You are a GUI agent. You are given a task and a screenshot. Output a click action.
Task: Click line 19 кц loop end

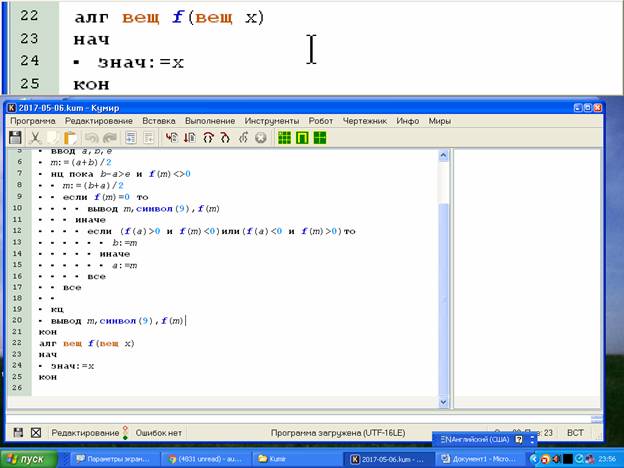[x=57, y=309]
